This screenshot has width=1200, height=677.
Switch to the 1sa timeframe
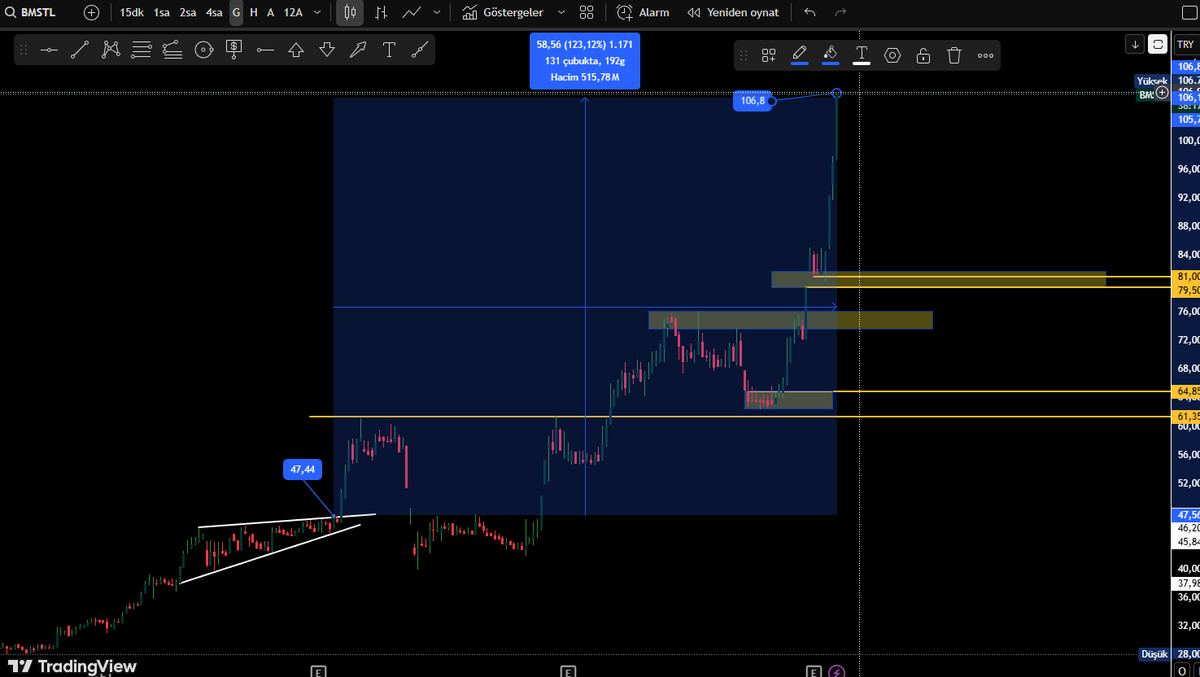(161, 13)
